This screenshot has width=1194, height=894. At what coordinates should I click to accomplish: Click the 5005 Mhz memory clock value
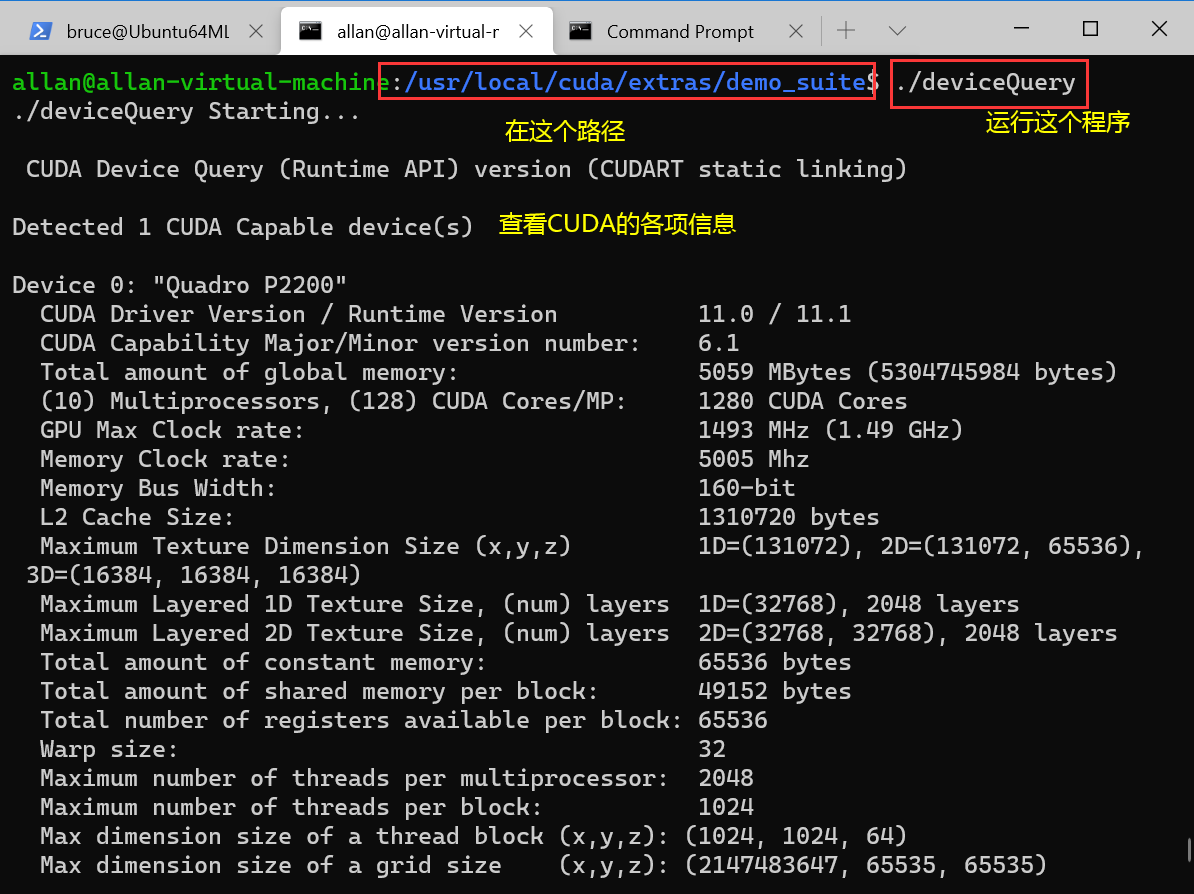(754, 458)
